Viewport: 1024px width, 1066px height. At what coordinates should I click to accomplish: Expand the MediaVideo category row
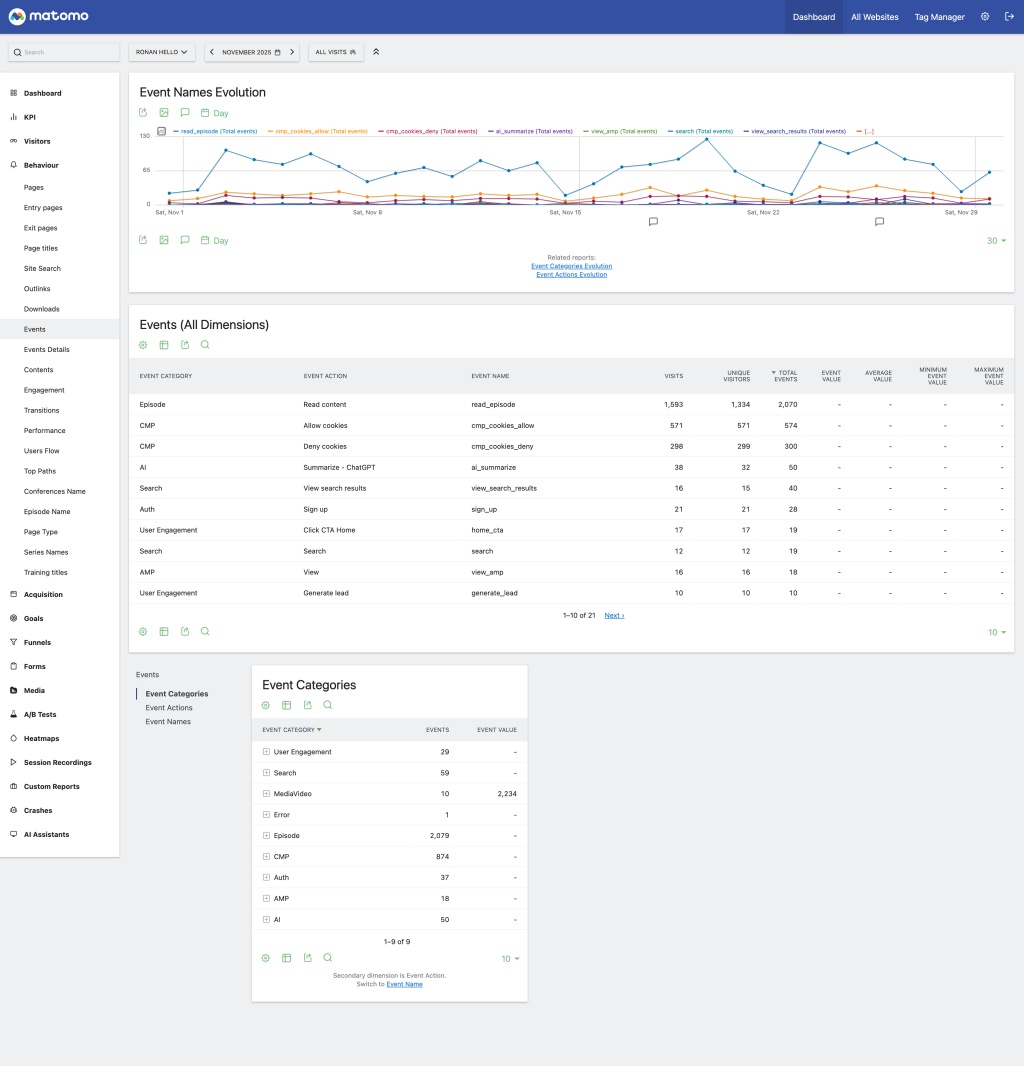(x=266, y=794)
